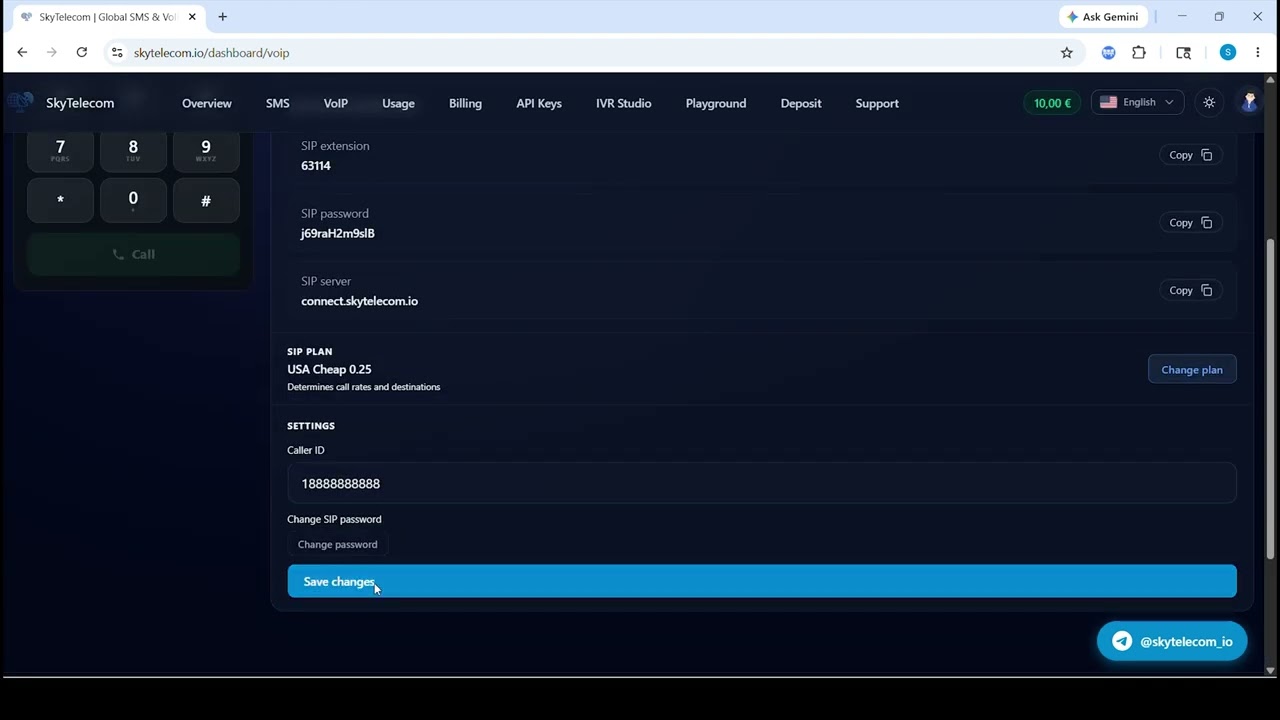The width and height of the screenshot is (1280, 720).
Task: Open the Deposit menu item
Action: click(801, 103)
